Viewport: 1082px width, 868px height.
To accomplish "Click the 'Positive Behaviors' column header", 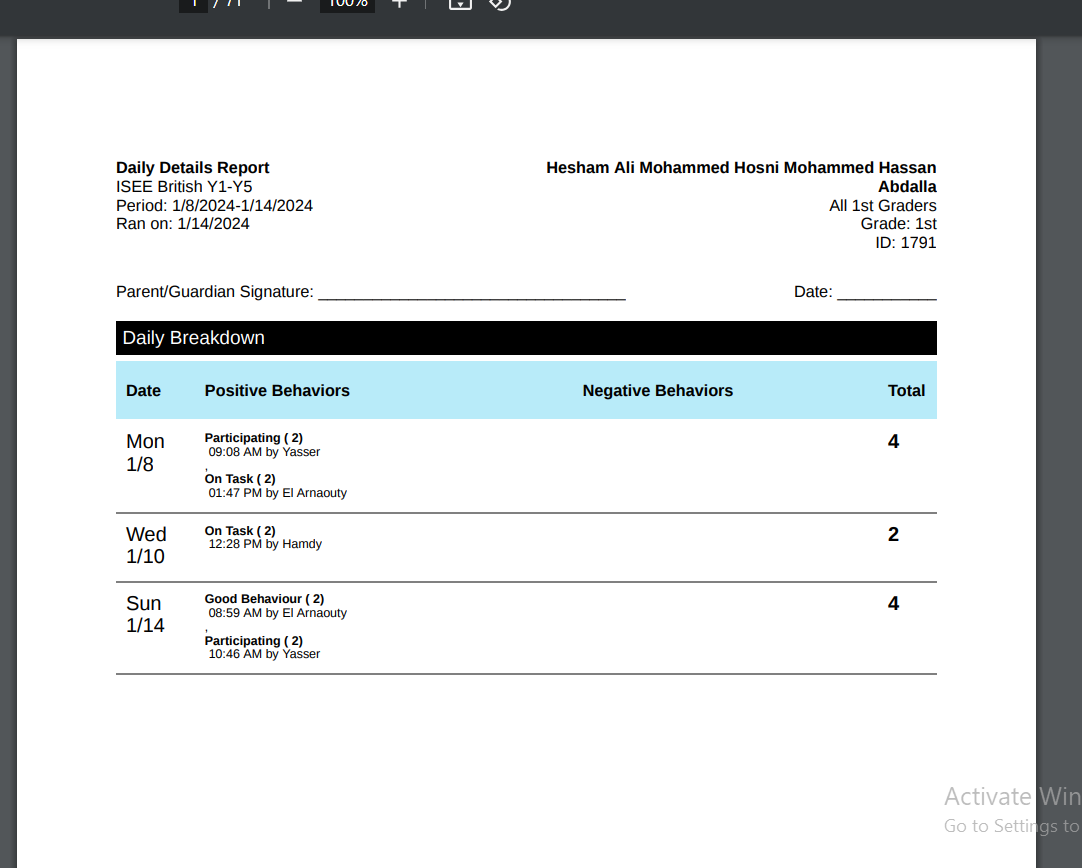I will 277,391.
